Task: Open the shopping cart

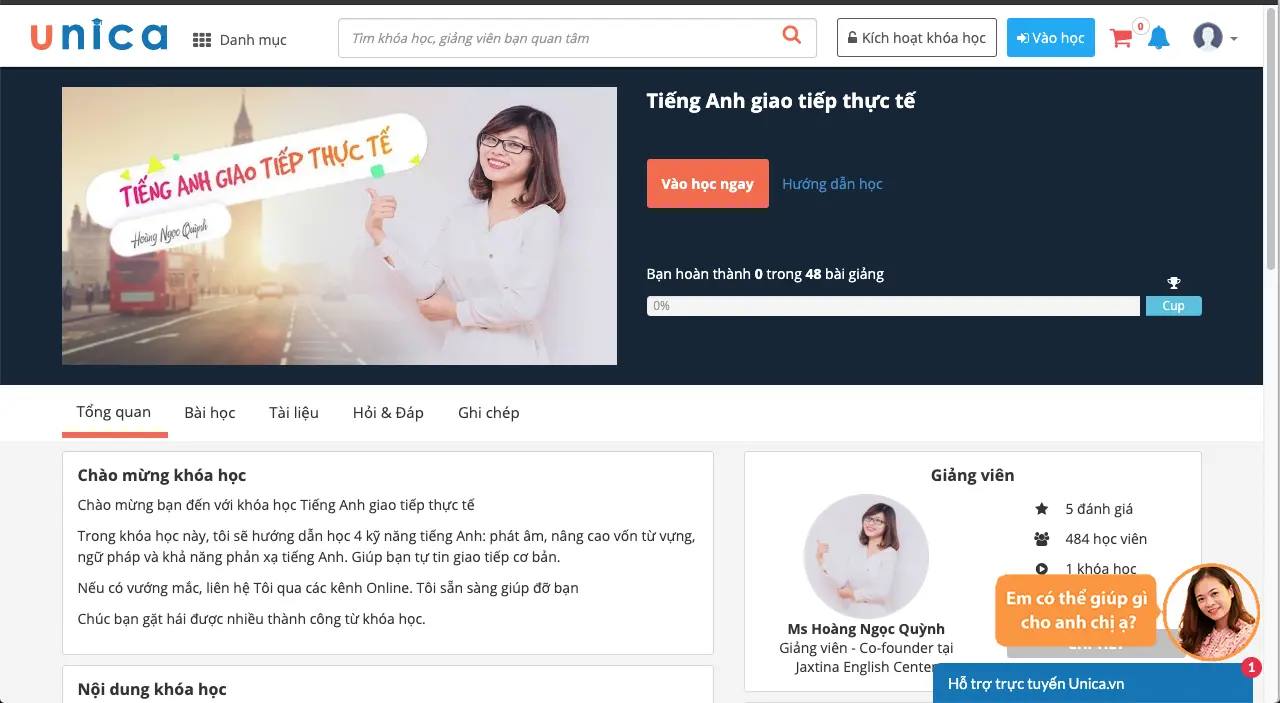Action: tap(1121, 37)
